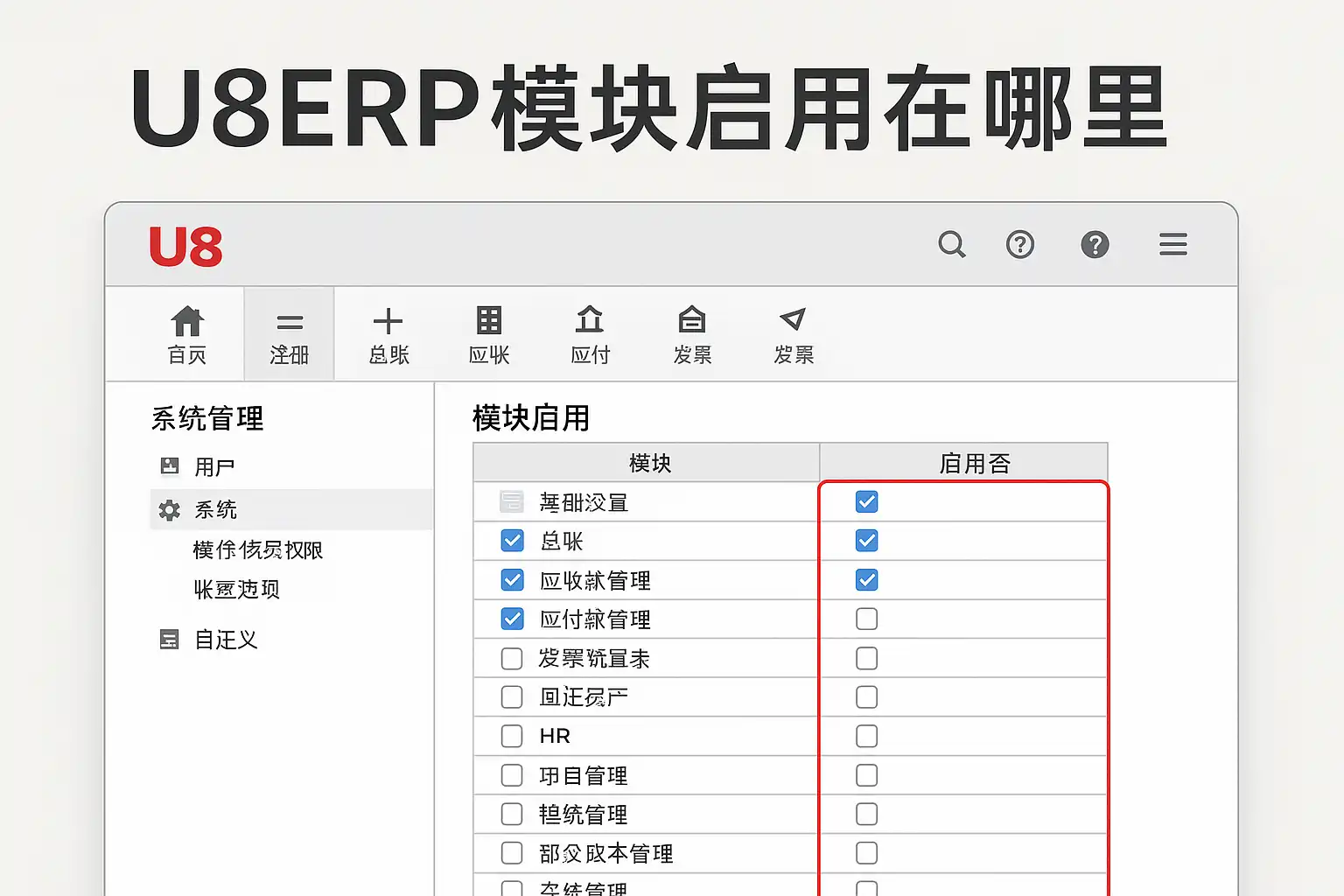
Task: Click the HR module name
Action: coord(555,737)
